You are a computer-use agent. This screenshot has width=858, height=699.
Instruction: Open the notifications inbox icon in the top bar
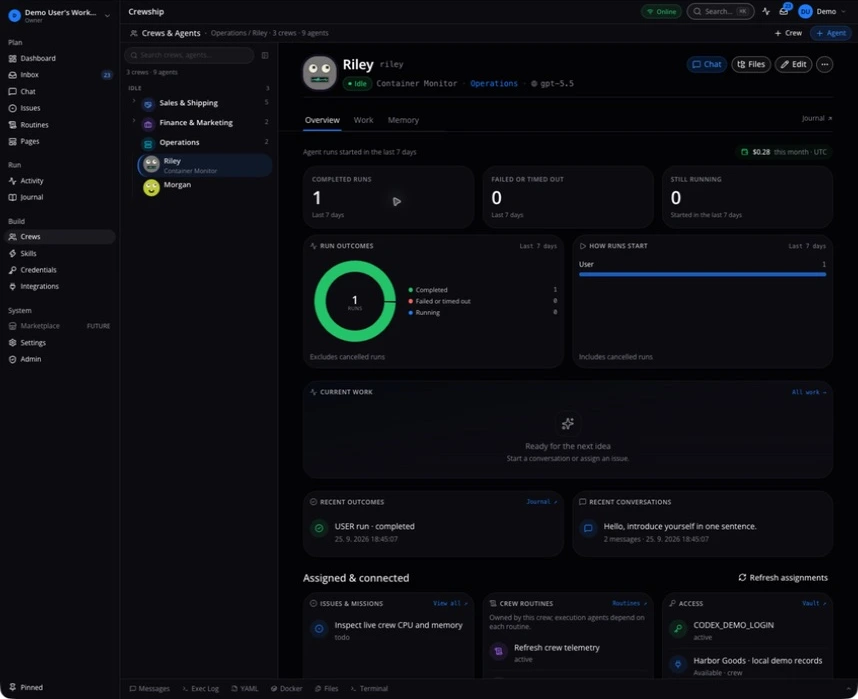point(784,11)
